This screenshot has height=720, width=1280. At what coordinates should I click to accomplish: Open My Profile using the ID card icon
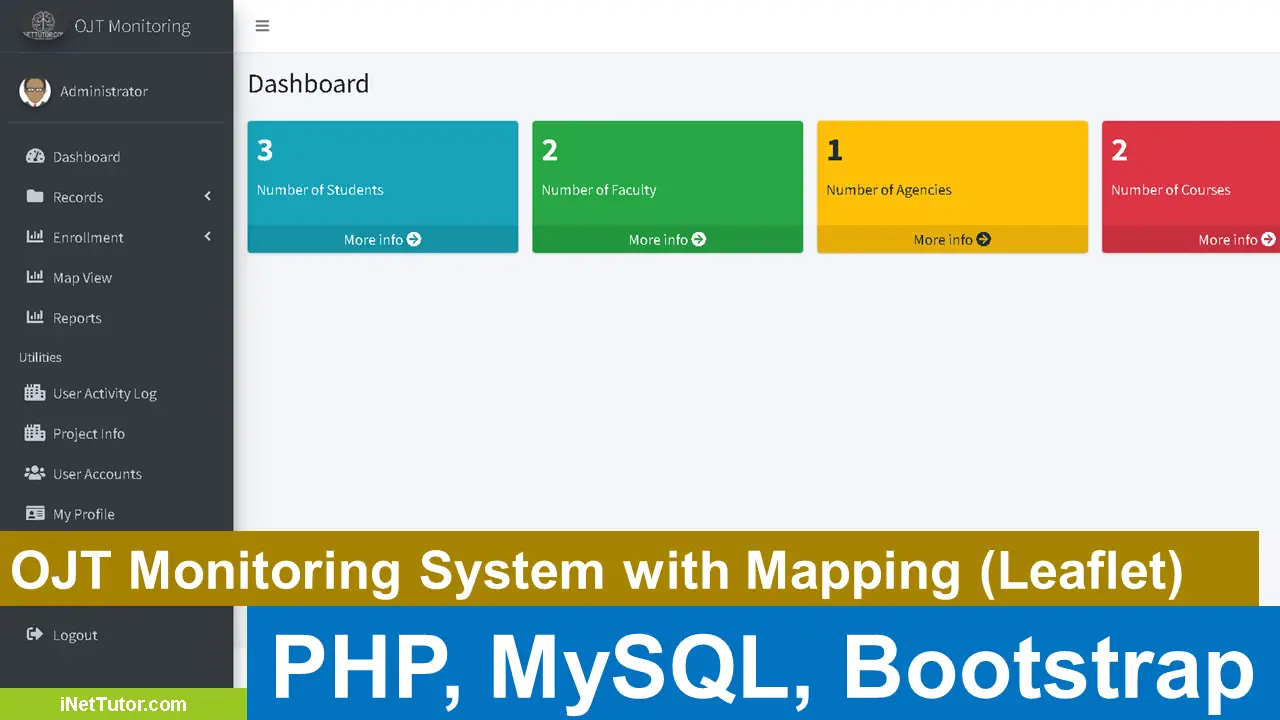[x=35, y=513]
